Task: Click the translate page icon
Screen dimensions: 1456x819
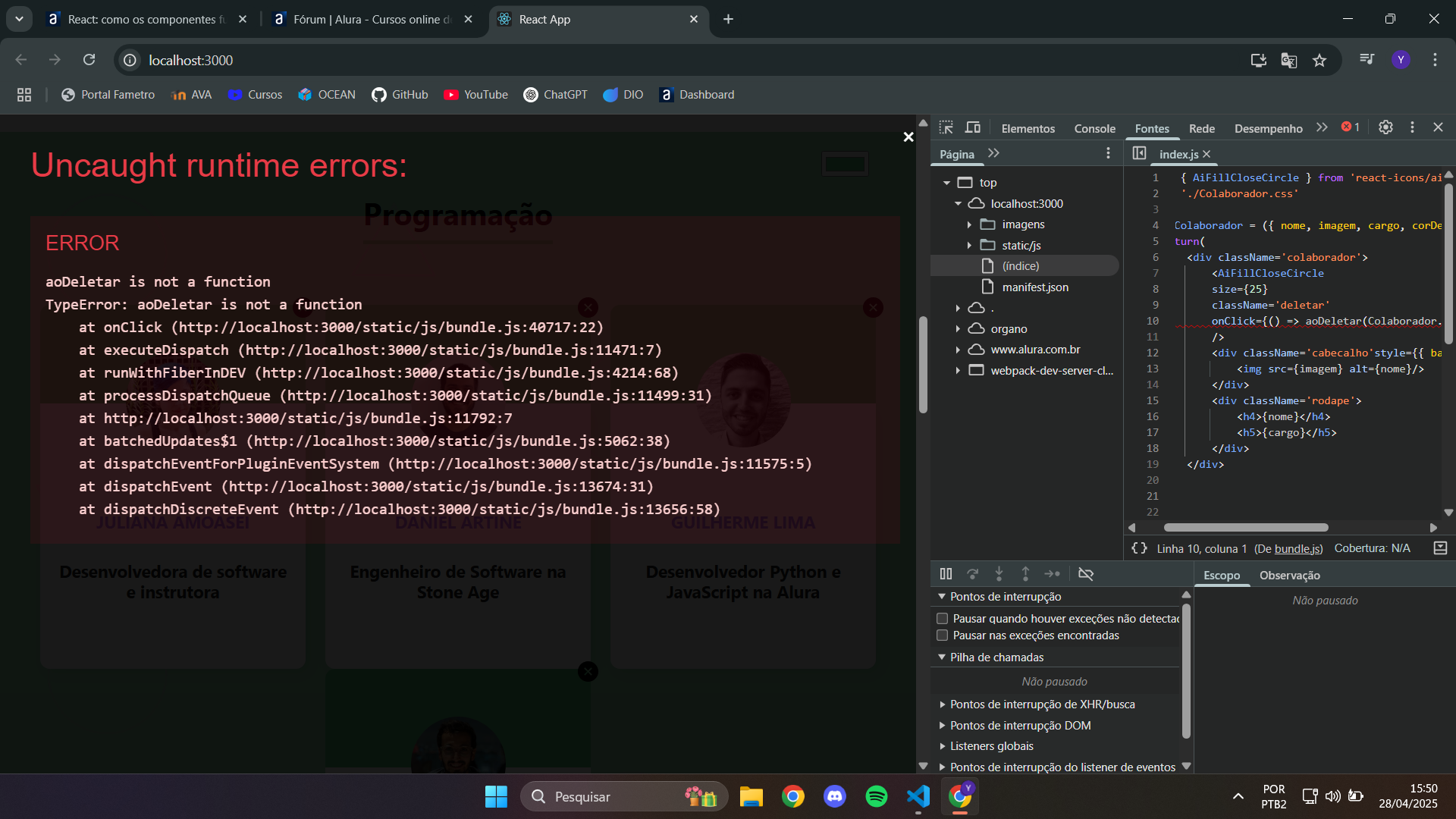Action: coord(1288,60)
